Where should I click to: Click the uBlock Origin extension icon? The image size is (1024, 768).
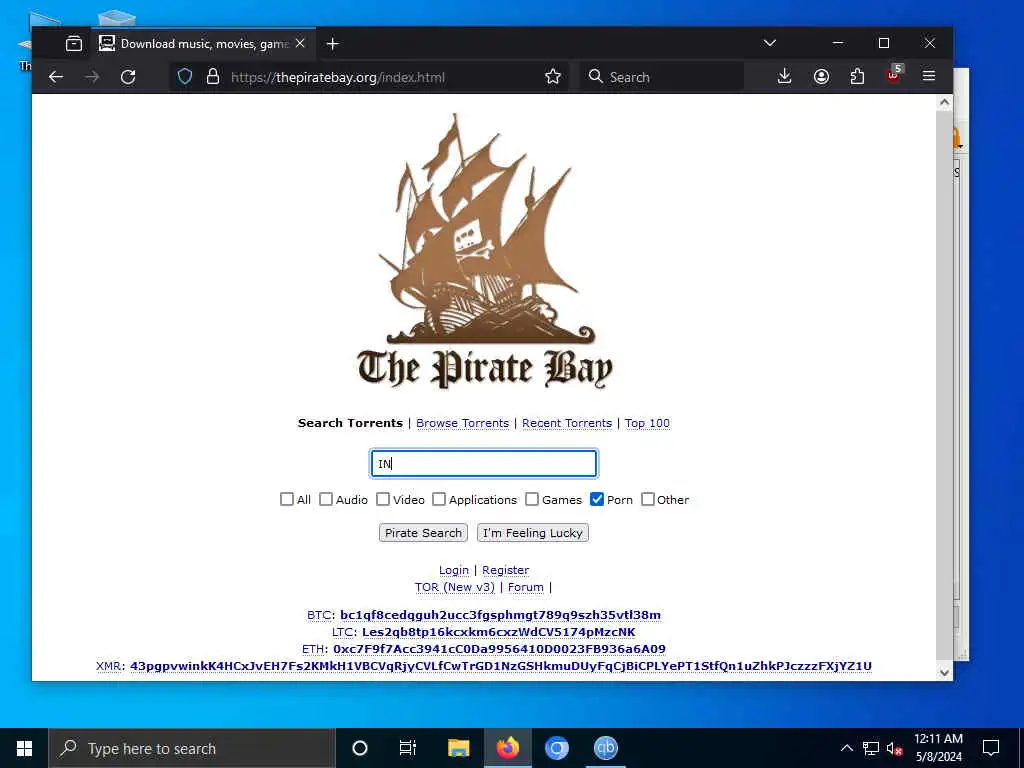[894, 74]
